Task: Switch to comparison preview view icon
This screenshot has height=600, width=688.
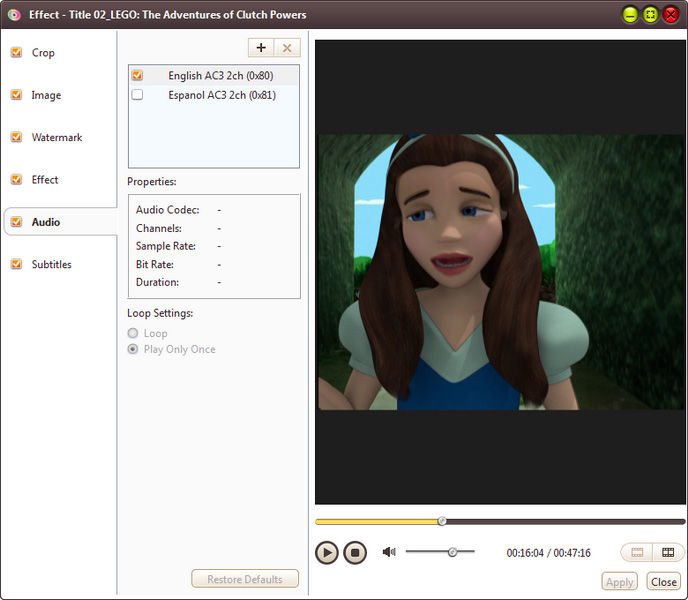Action: point(667,552)
